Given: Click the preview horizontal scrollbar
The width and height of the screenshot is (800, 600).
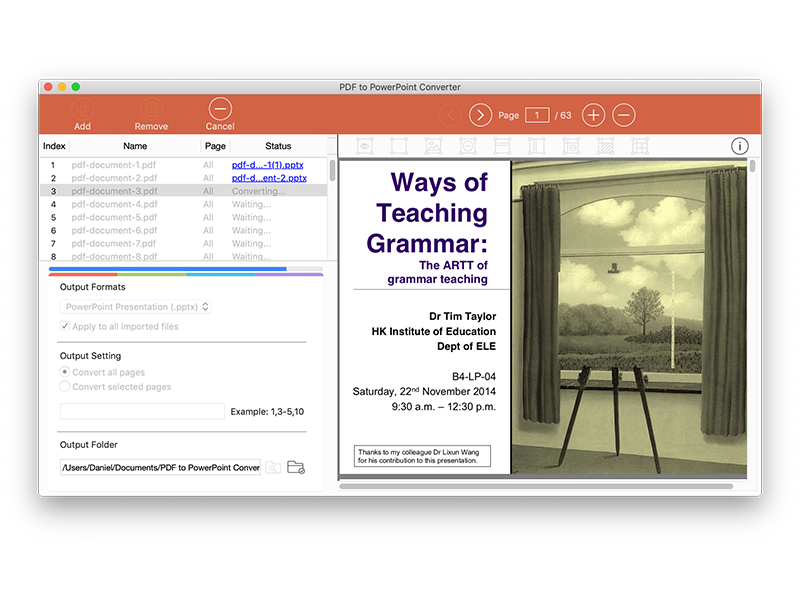Looking at the screenshot, I should click(536, 486).
